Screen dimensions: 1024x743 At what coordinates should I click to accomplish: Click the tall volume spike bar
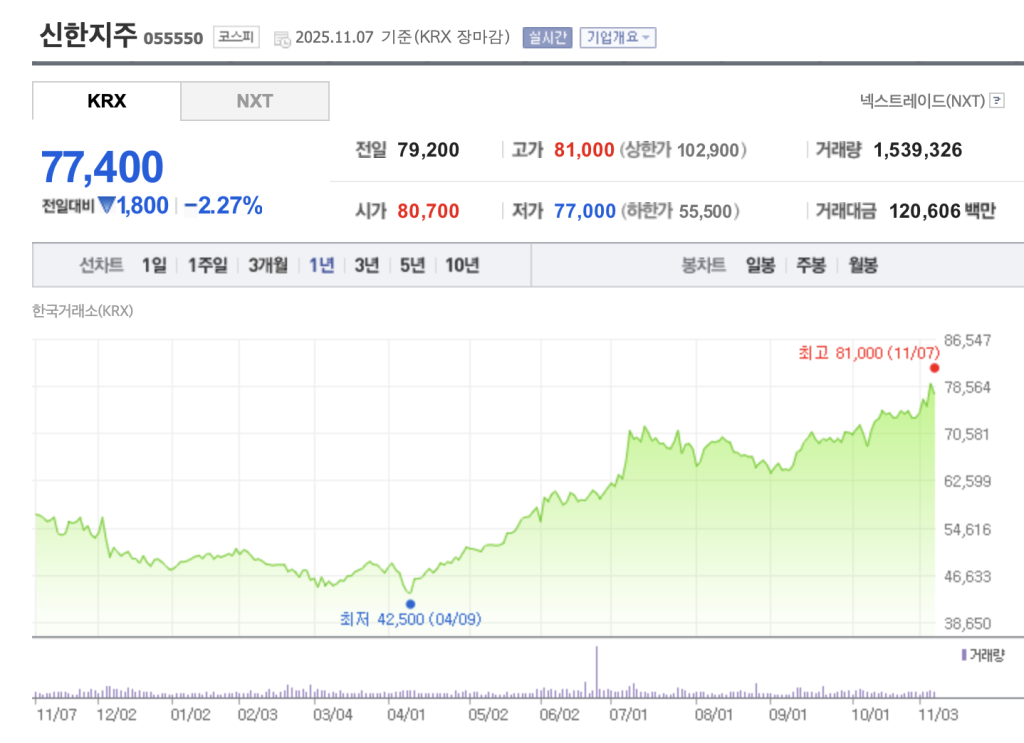[597, 671]
